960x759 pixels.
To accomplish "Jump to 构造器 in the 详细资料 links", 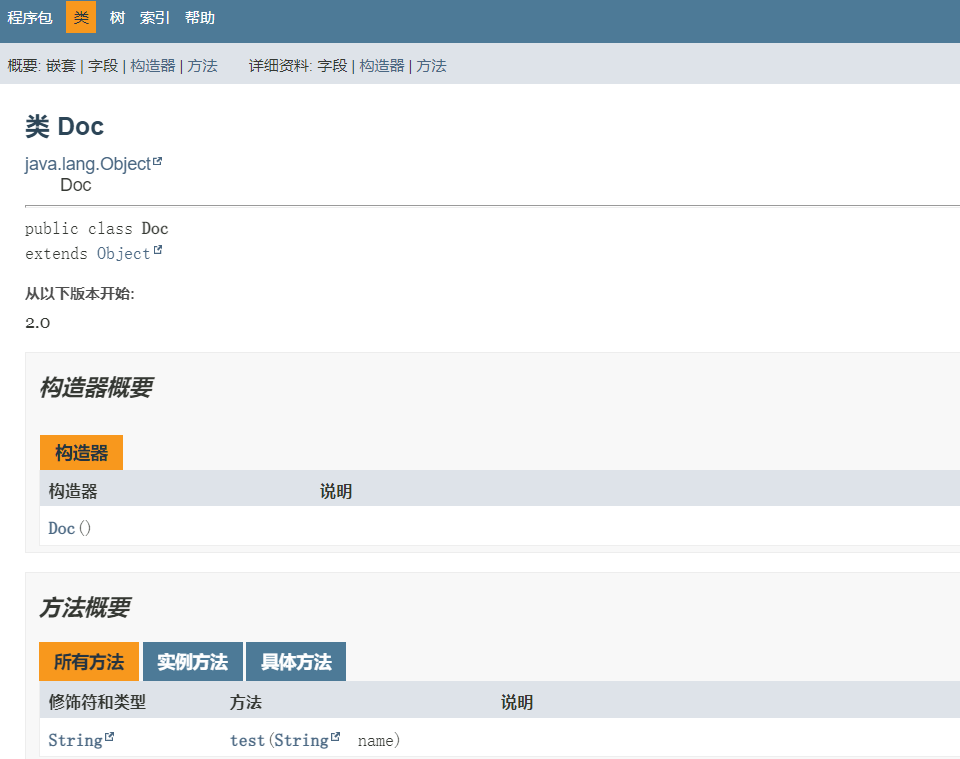I will click(x=381, y=65).
